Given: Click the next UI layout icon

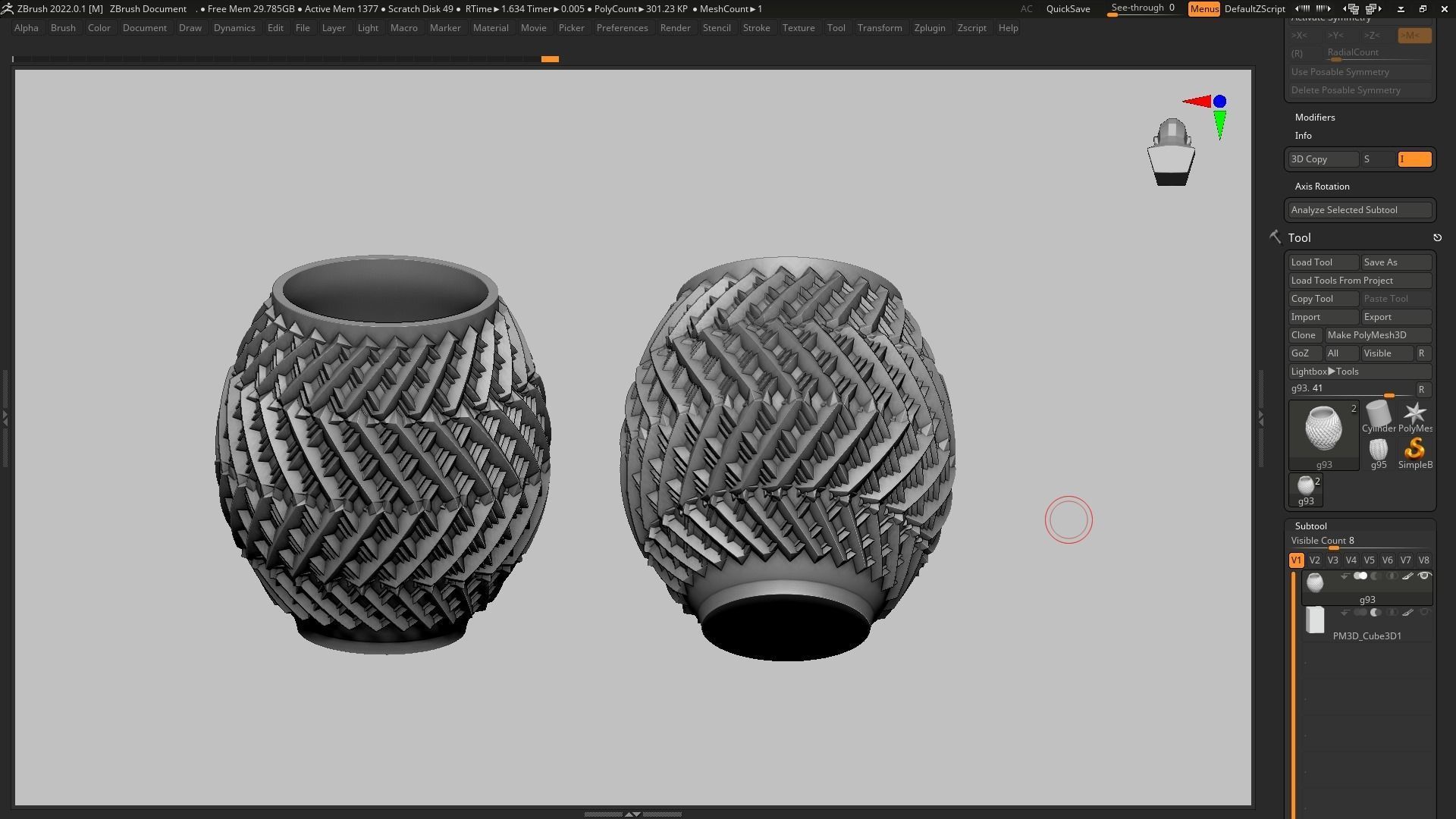Looking at the screenshot, I should [1373, 9].
